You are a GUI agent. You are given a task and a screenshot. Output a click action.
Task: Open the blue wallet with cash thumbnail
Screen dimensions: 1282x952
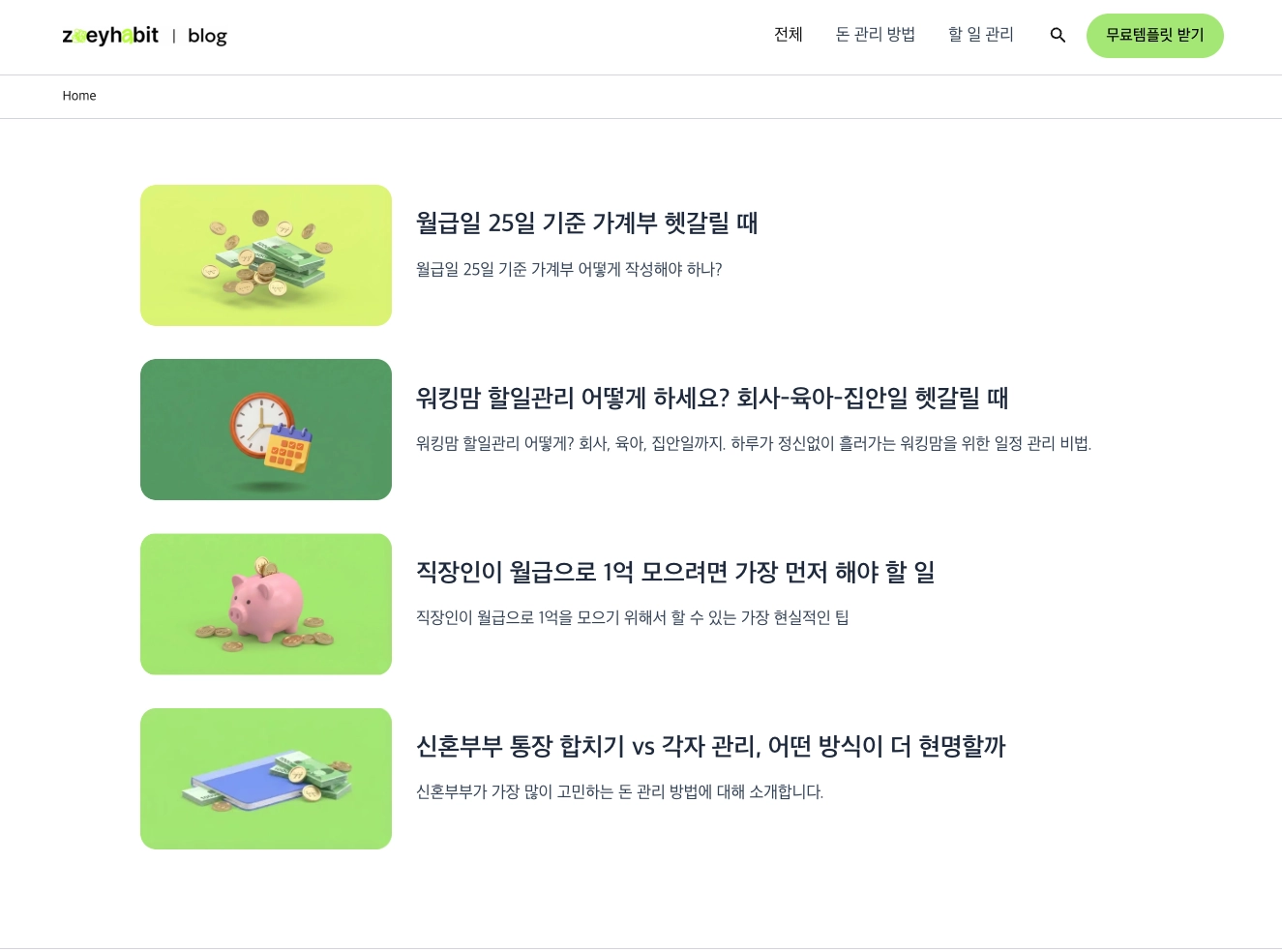click(x=266, y=779)
